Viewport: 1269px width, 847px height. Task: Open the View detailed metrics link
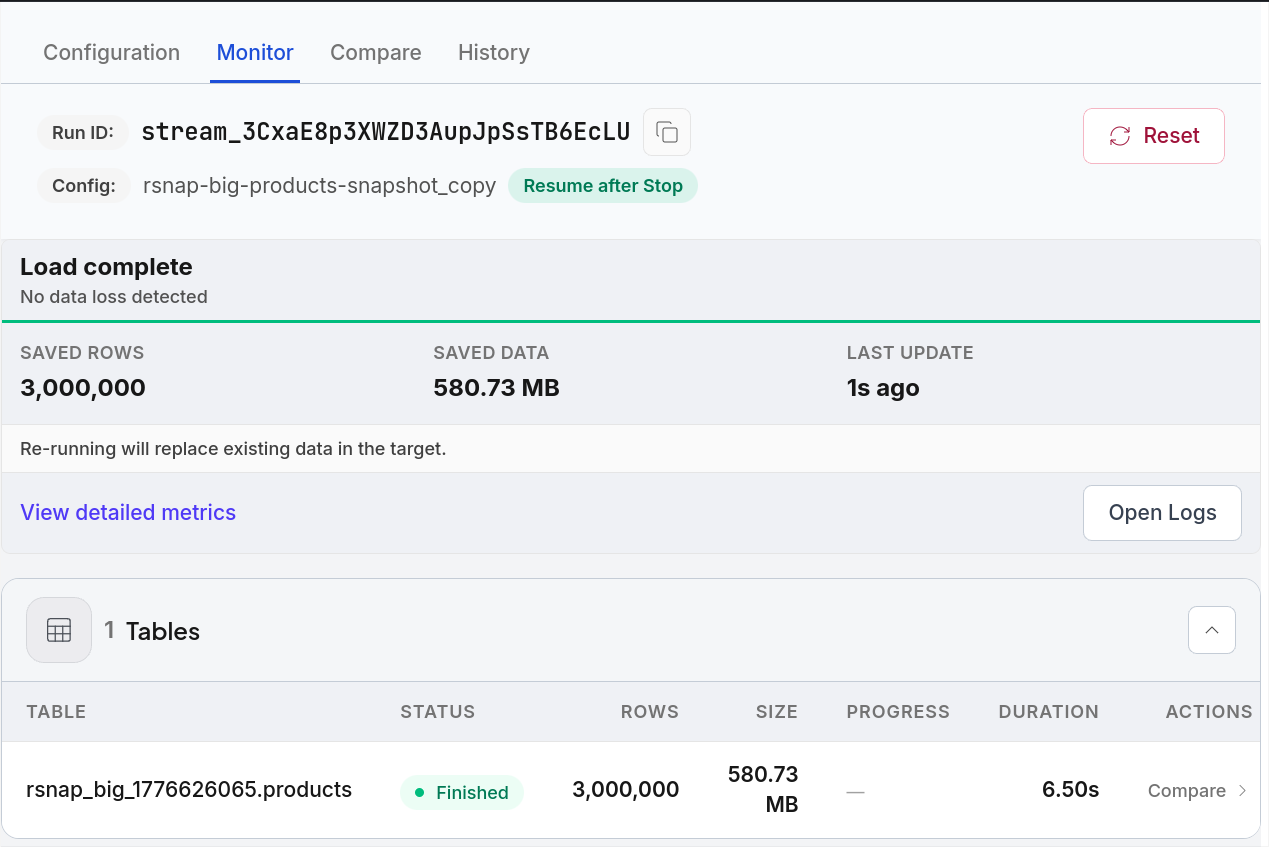click(128, 512)
